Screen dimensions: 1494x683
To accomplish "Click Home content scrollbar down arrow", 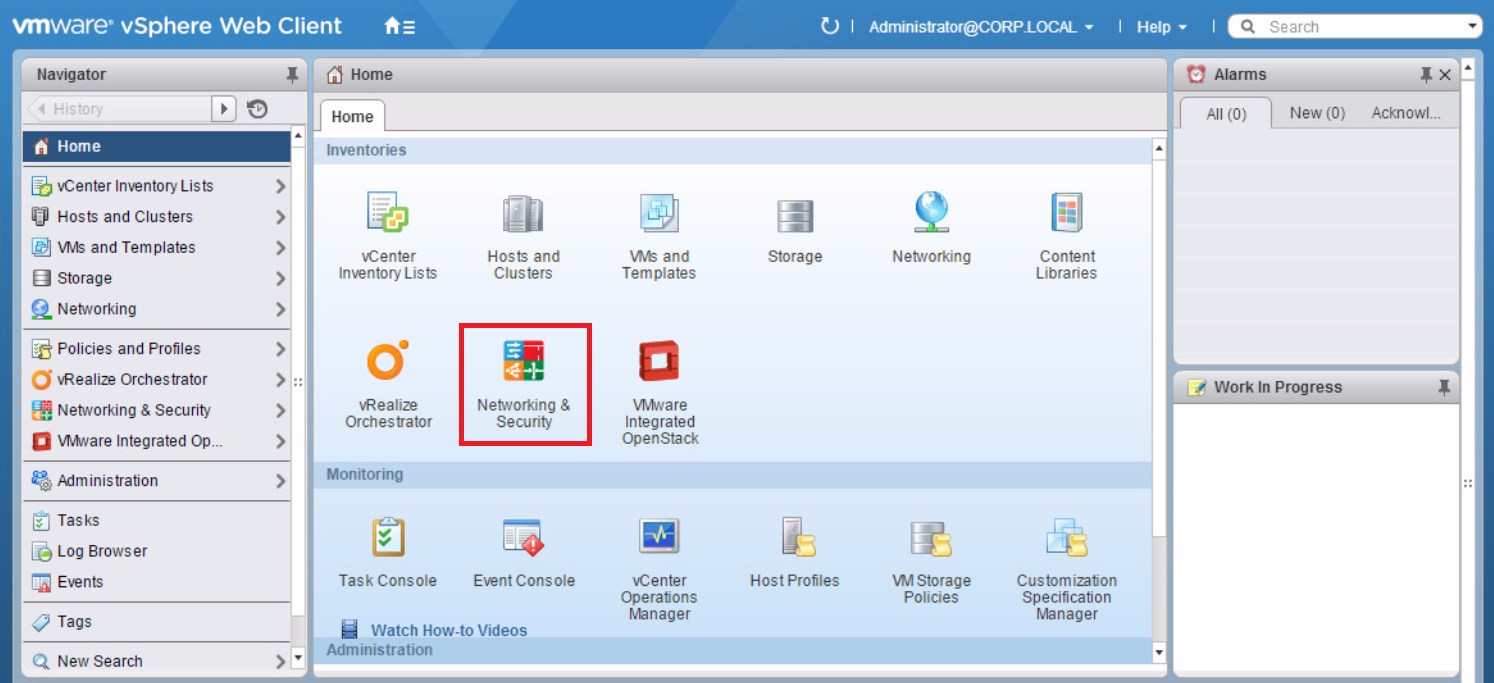I will click(x=1159, y=654).
